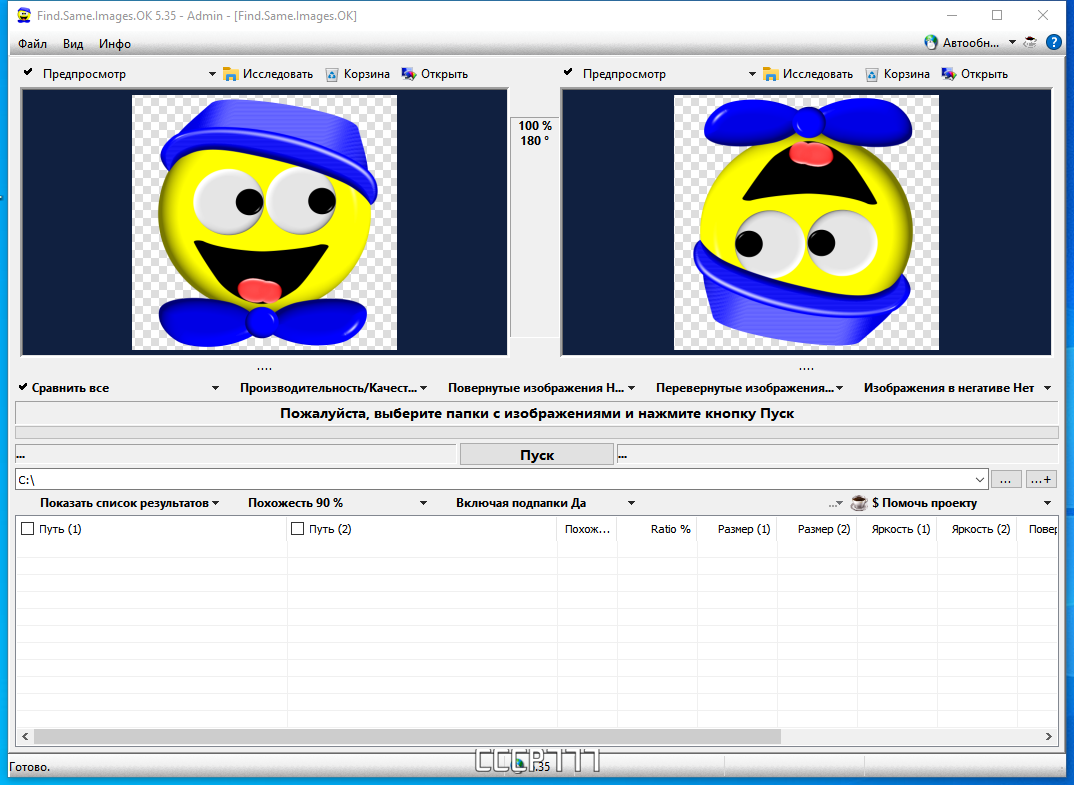Click the 100 % zoom control between previews

(x=533, y=127)
